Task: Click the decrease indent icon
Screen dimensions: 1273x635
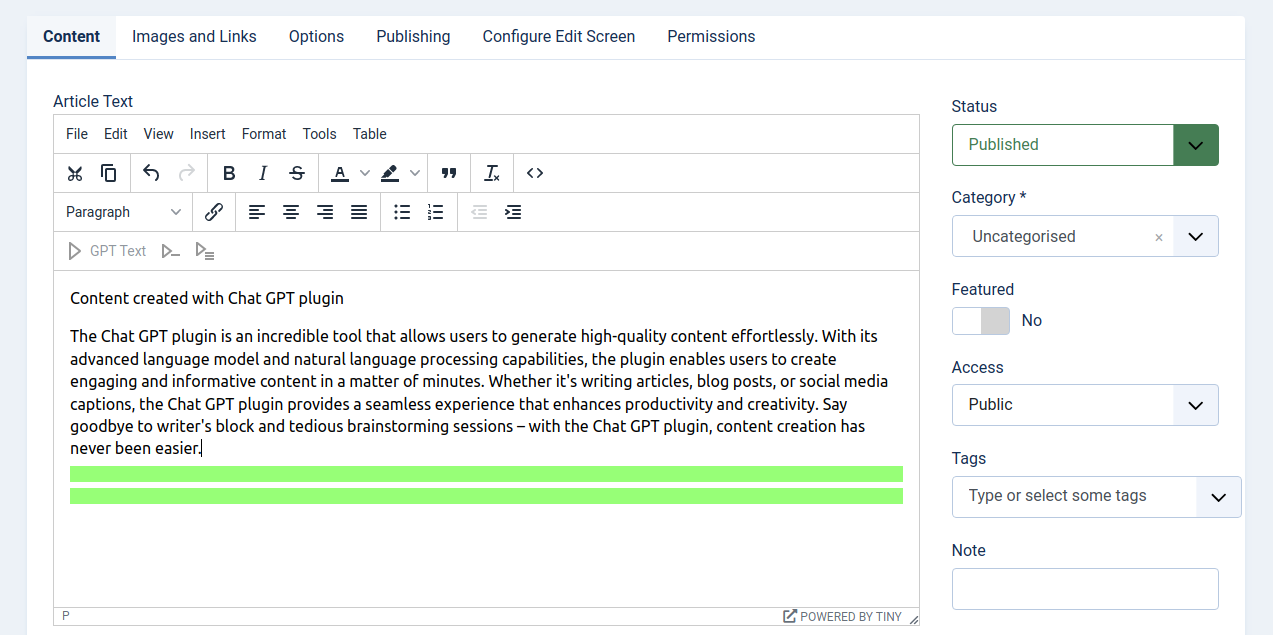Action: pyautogui.click(x=479, y=212)
